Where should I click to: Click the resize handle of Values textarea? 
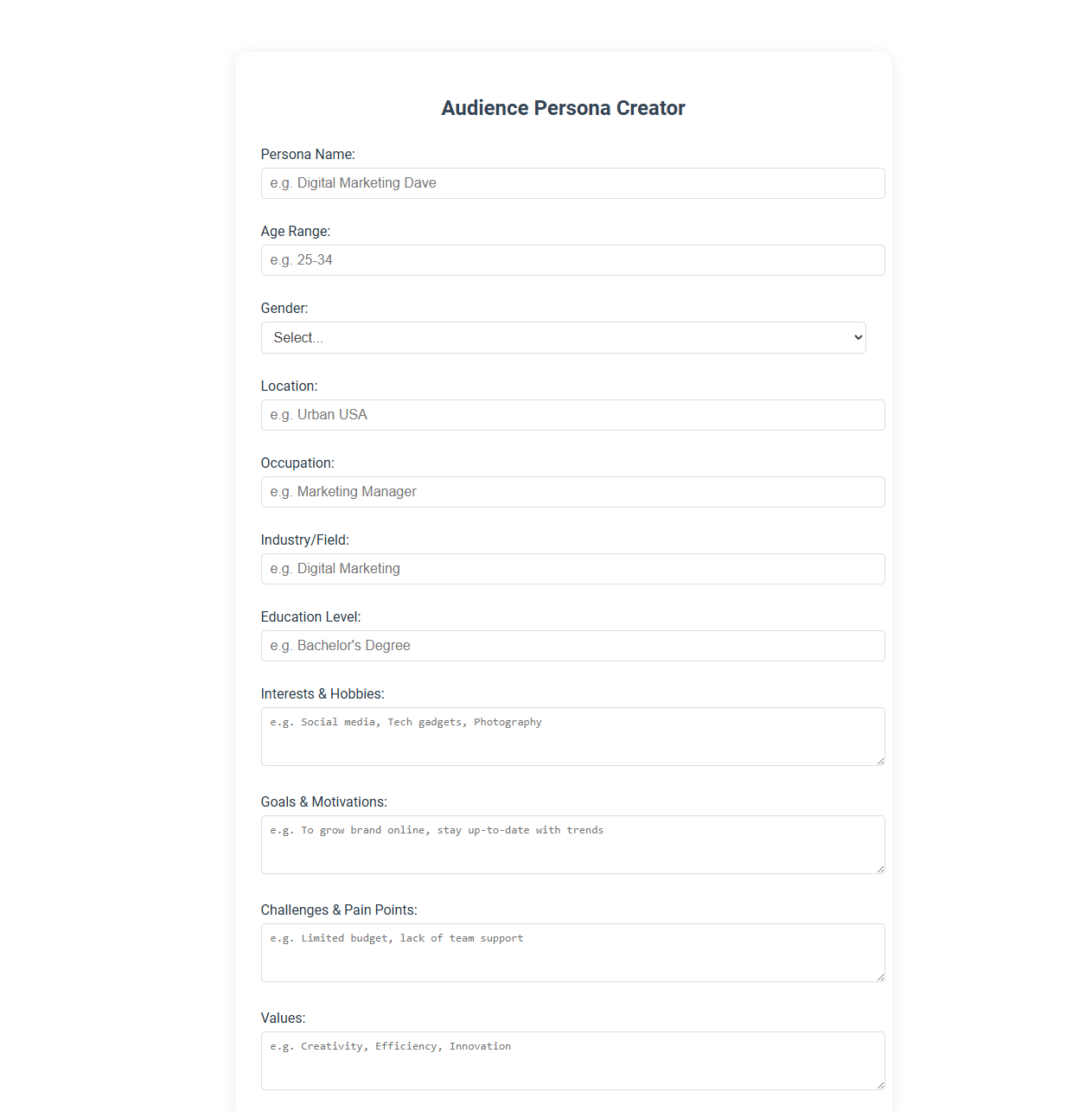[x=880, y=1087]
